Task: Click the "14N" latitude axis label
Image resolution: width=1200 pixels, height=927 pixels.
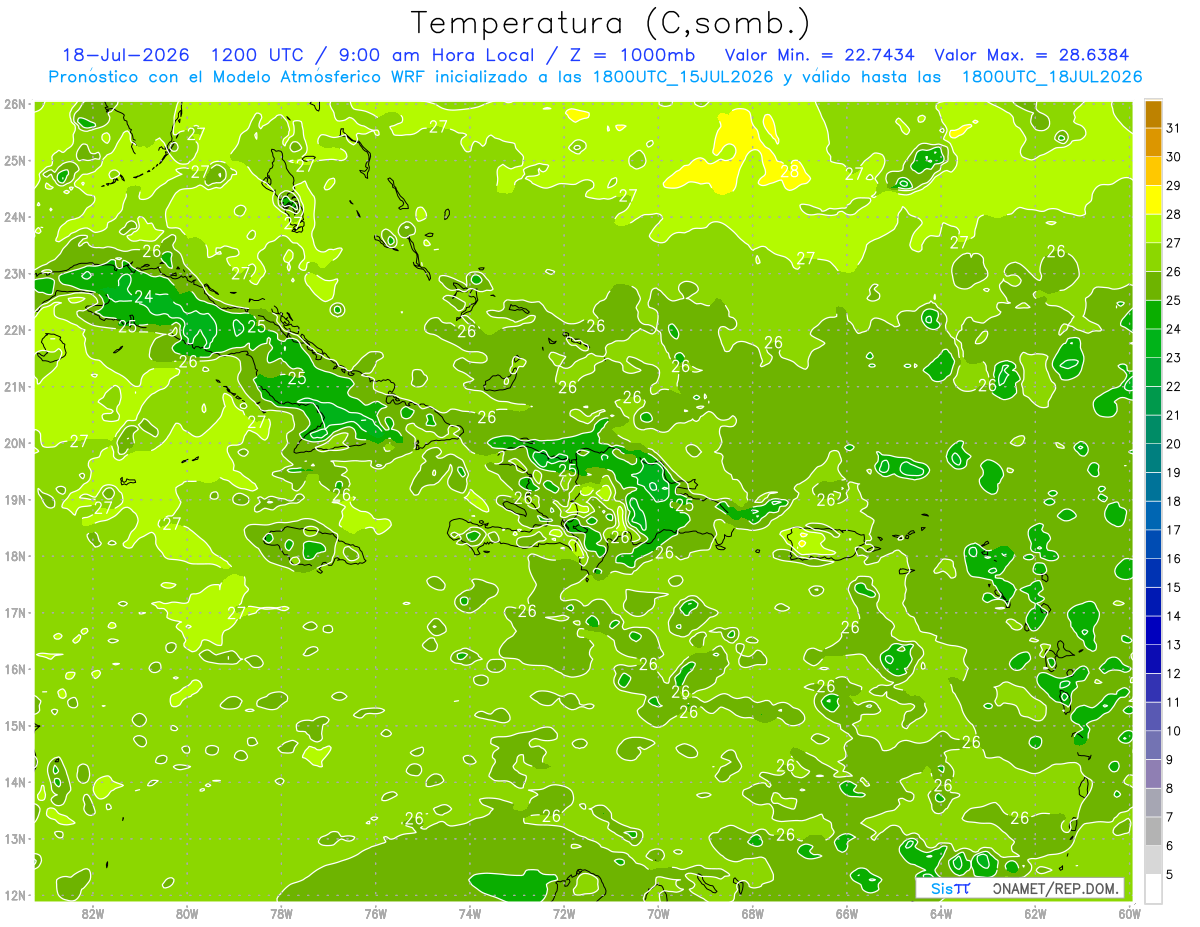Action: 15,782
